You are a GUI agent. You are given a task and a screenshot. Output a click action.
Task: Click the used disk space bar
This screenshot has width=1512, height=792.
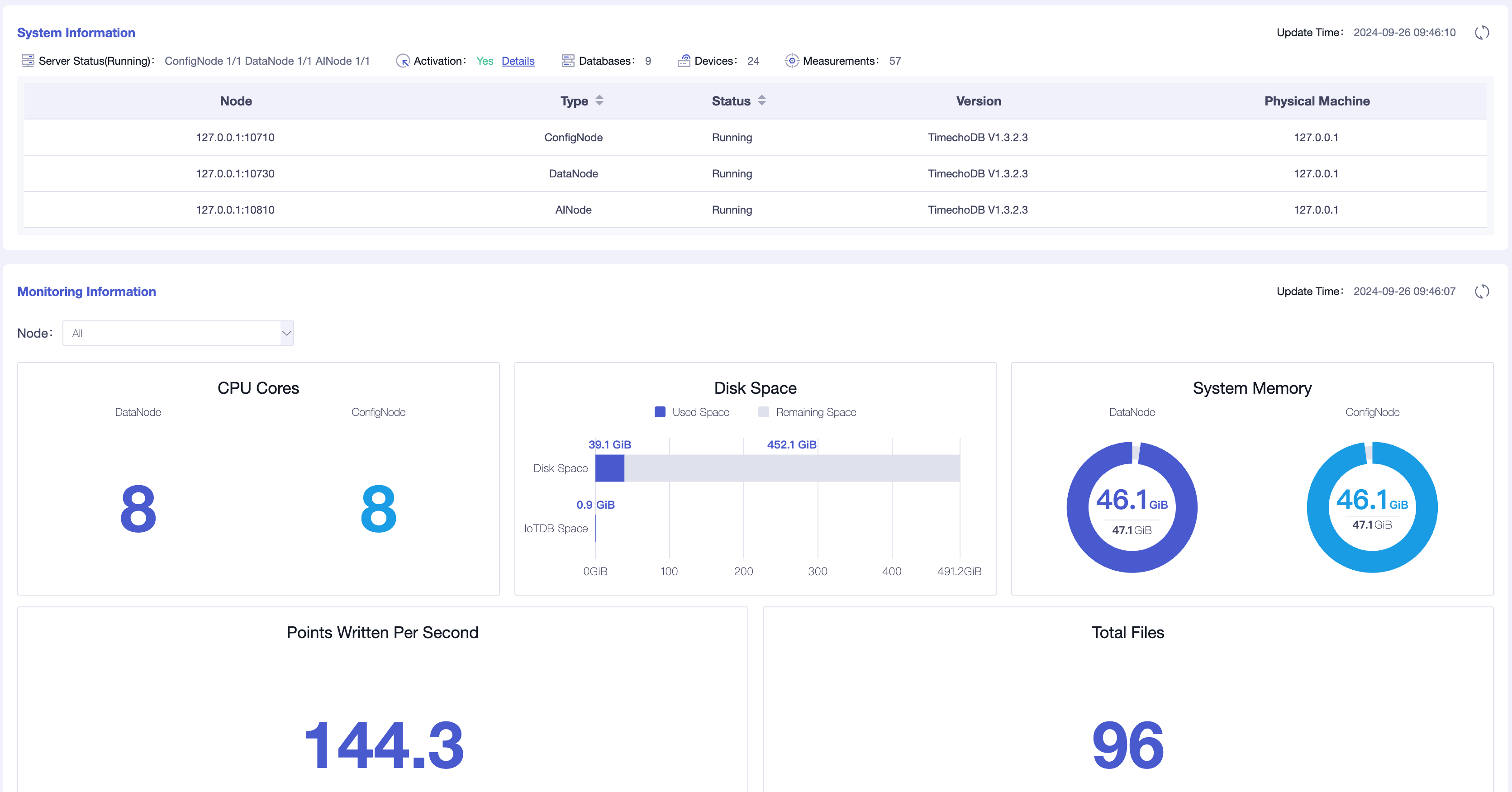(x=609, y=468)
